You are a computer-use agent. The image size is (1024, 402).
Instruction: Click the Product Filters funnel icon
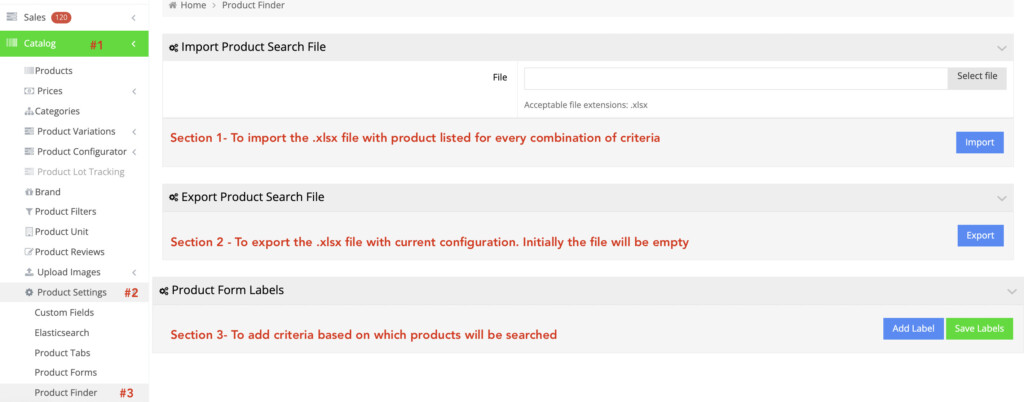pyautogui.click(x=28, y=212)
